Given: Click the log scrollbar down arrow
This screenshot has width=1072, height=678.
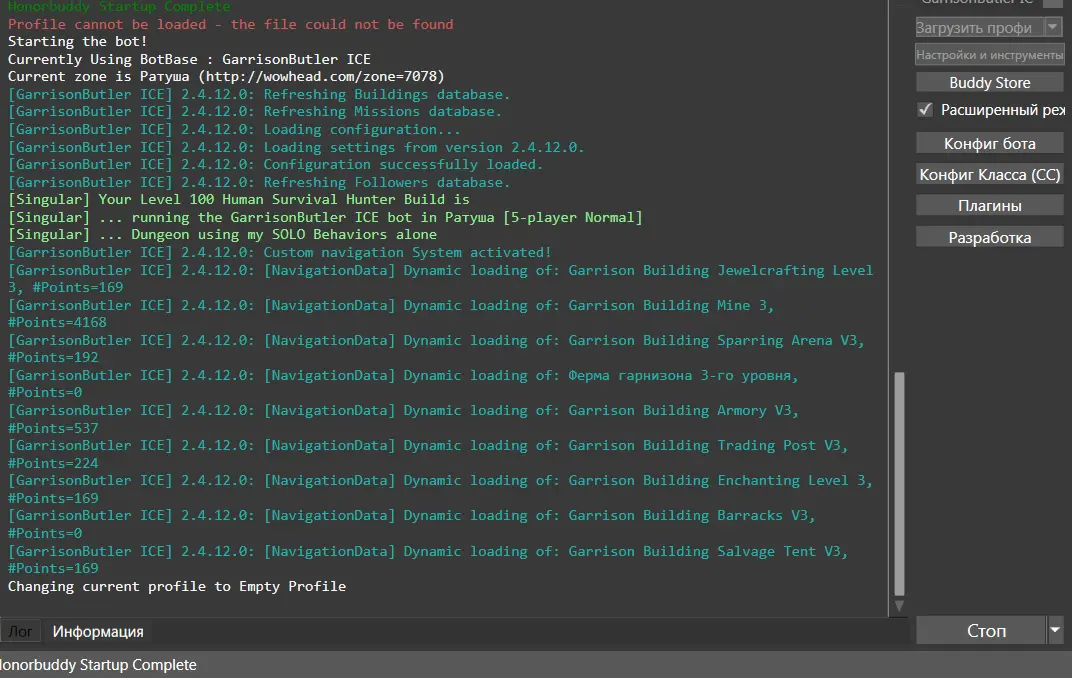Looking at the screenshot, I should [899, 606].
